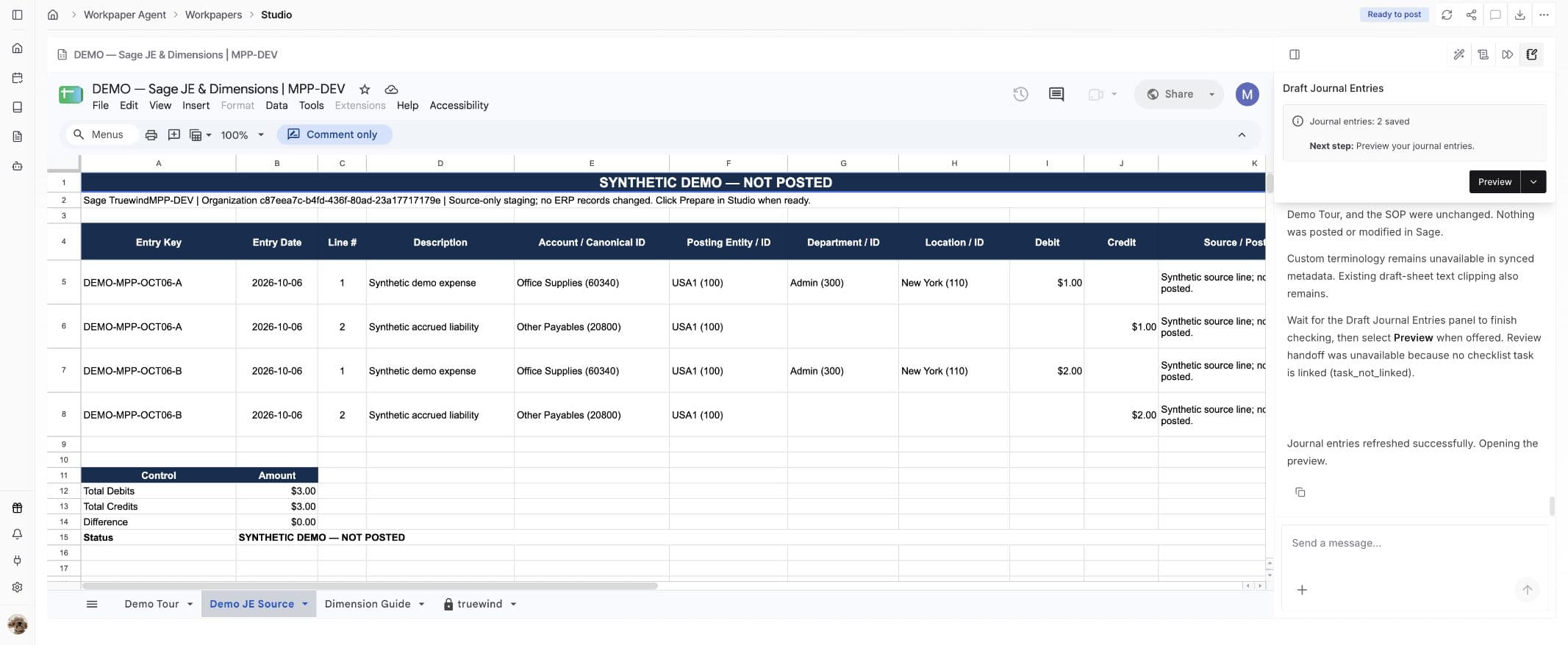This screenshot has height=645, width=1568.
Task: Open the user avatar at sidebar bottom
Action: pyautogui.click(x=18, y=624)
